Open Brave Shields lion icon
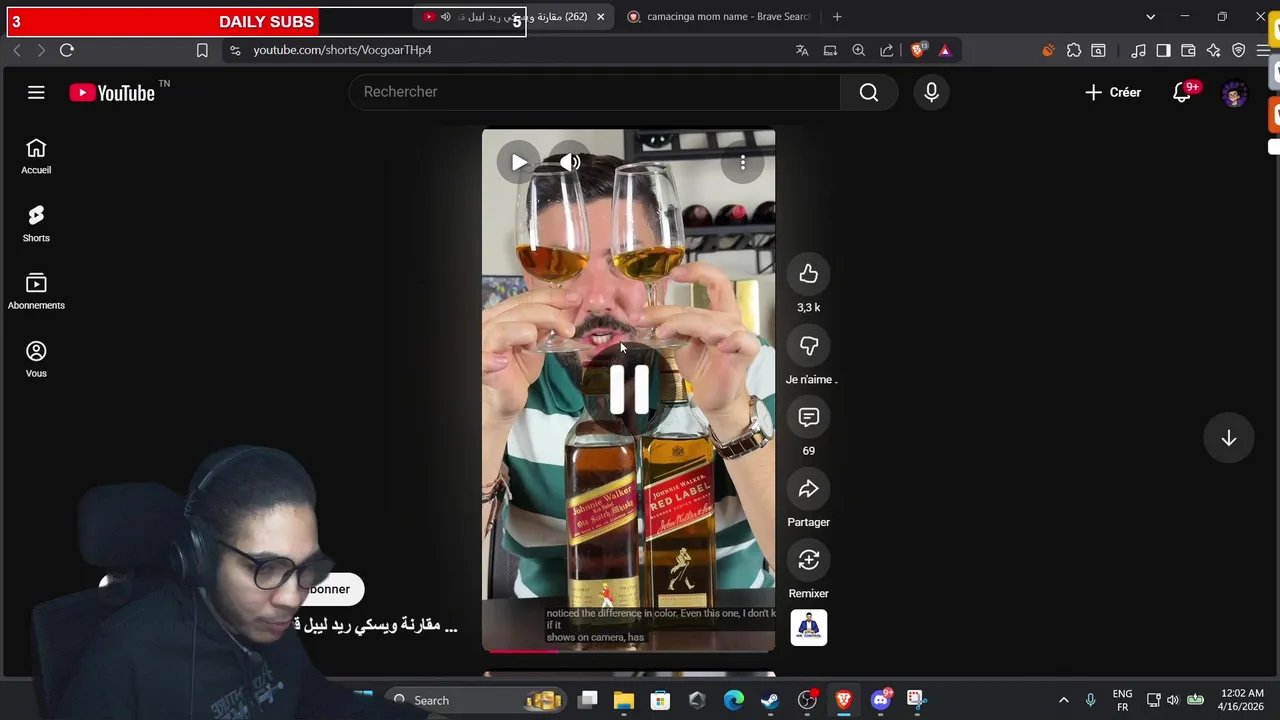The width and height of the screenshot is (1280, 720). click(918, 50)
